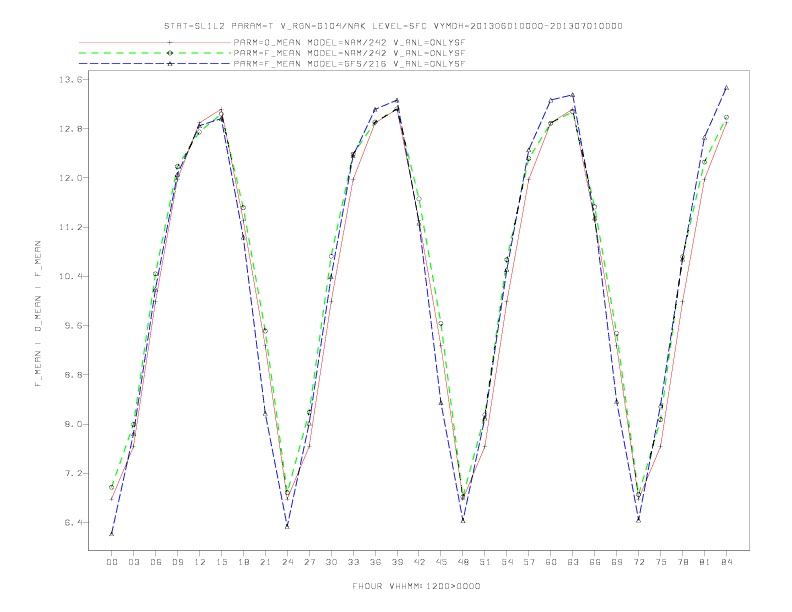Click the x-axis hour label 69
The width and height of the screenshot is (792, 612).
coord(617,562)
